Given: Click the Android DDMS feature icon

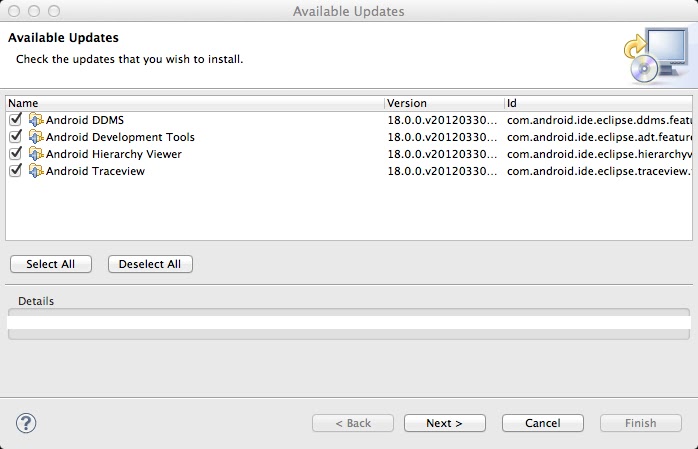Looking at the screenshot, I should click(x=36, y=120).
